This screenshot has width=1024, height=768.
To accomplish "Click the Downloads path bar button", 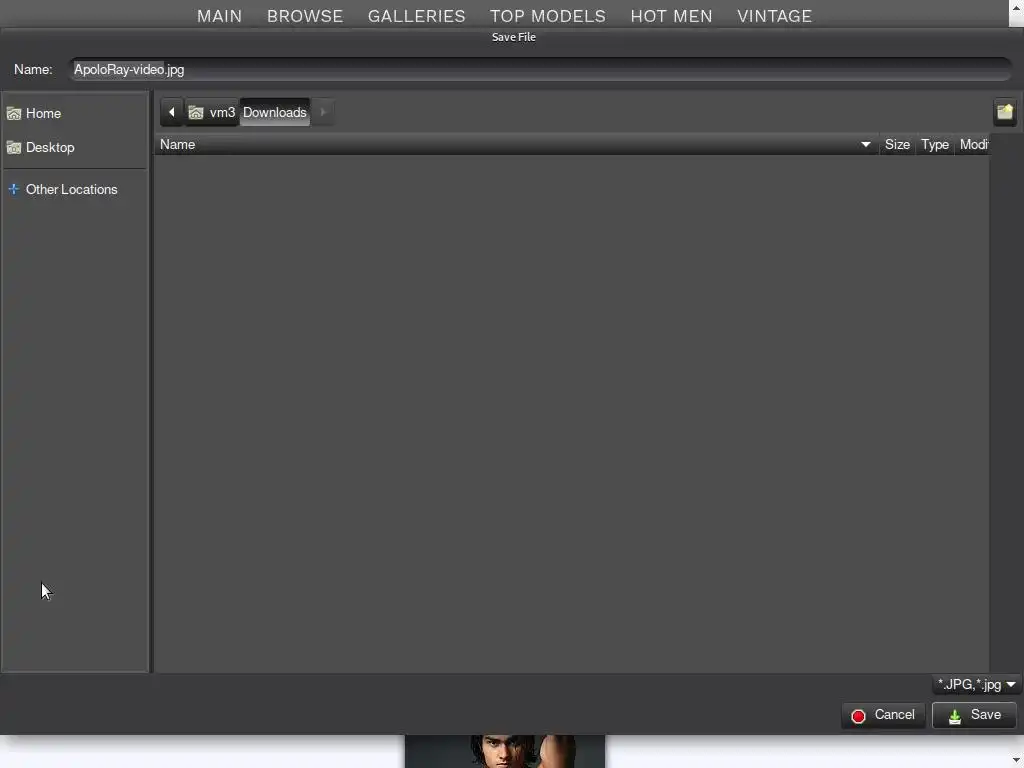I will [x=275, y=112].
